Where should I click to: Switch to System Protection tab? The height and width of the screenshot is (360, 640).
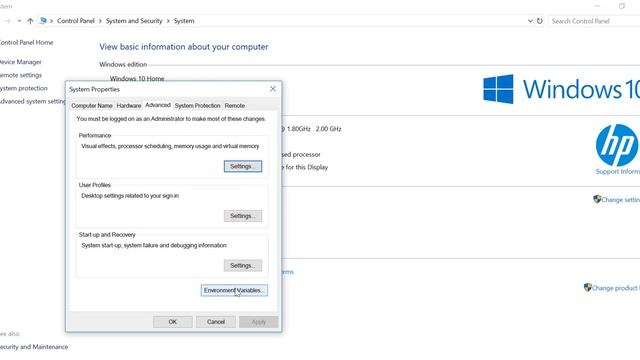point(198,105)
